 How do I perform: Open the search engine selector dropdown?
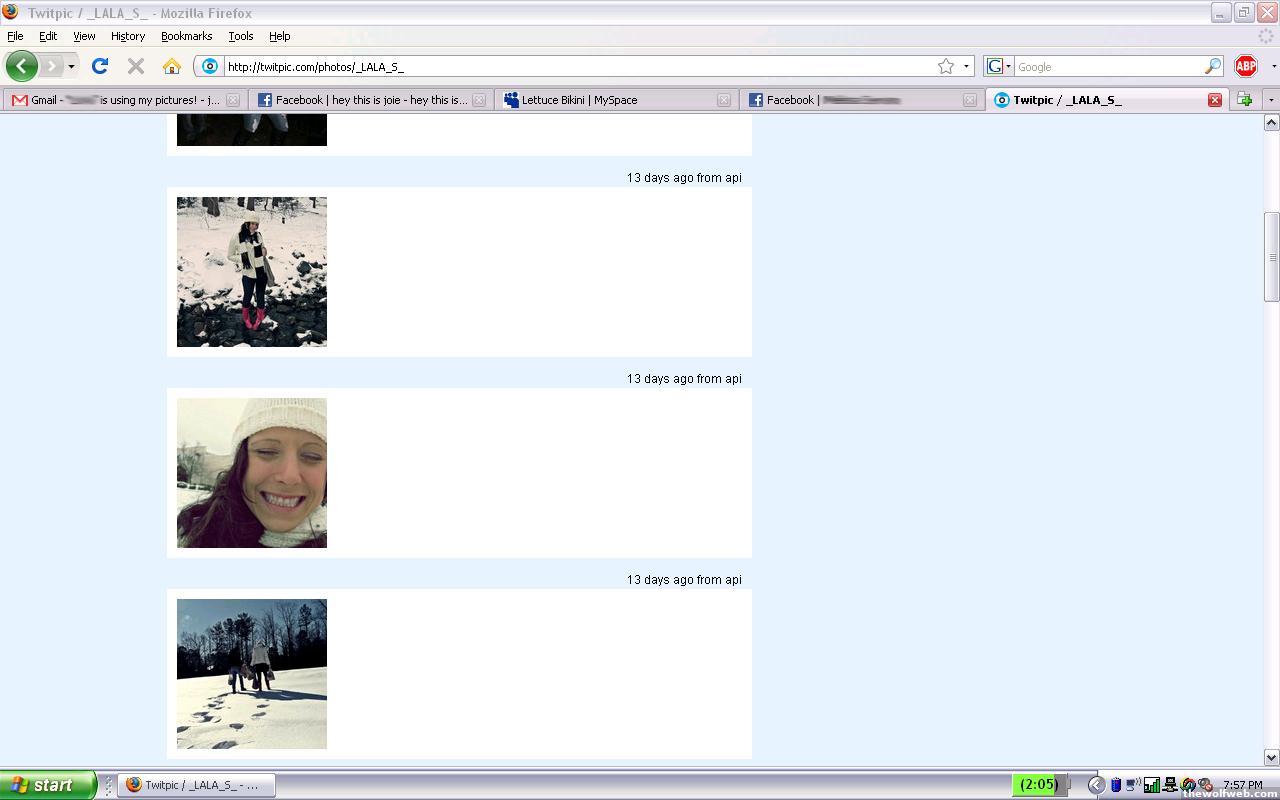point(999,66)
